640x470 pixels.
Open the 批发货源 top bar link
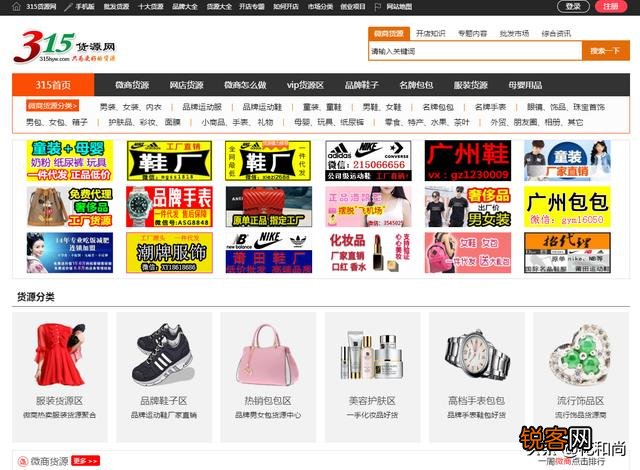click(116, 7)
